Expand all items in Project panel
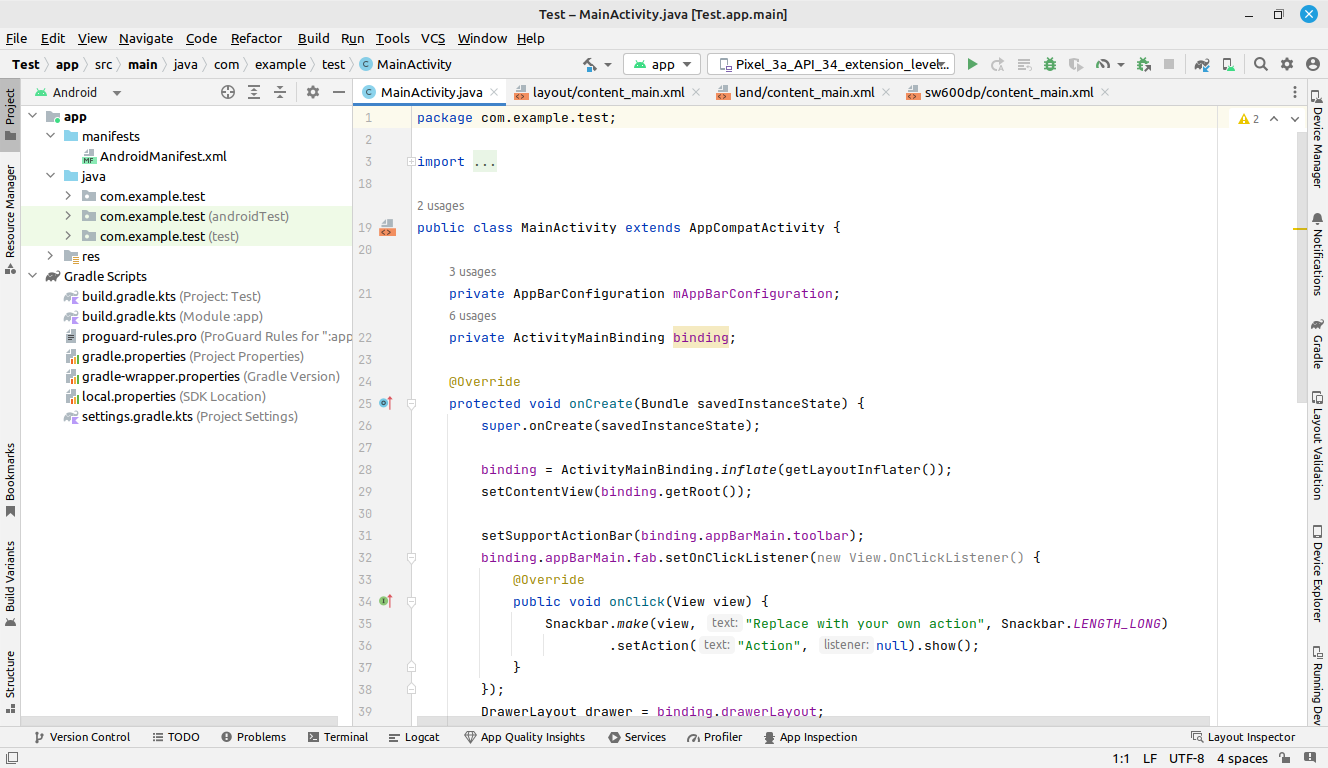Image resolution: width=1328 pixels, height=768 pixels. 254,92
